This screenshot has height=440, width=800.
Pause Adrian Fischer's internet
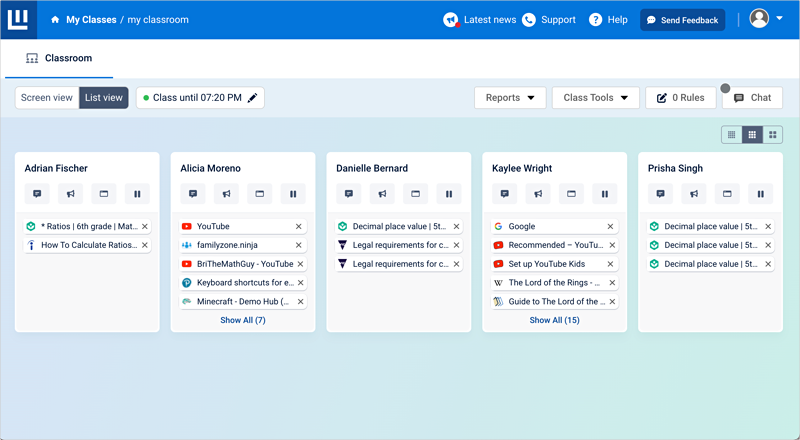tap(137, 194)
